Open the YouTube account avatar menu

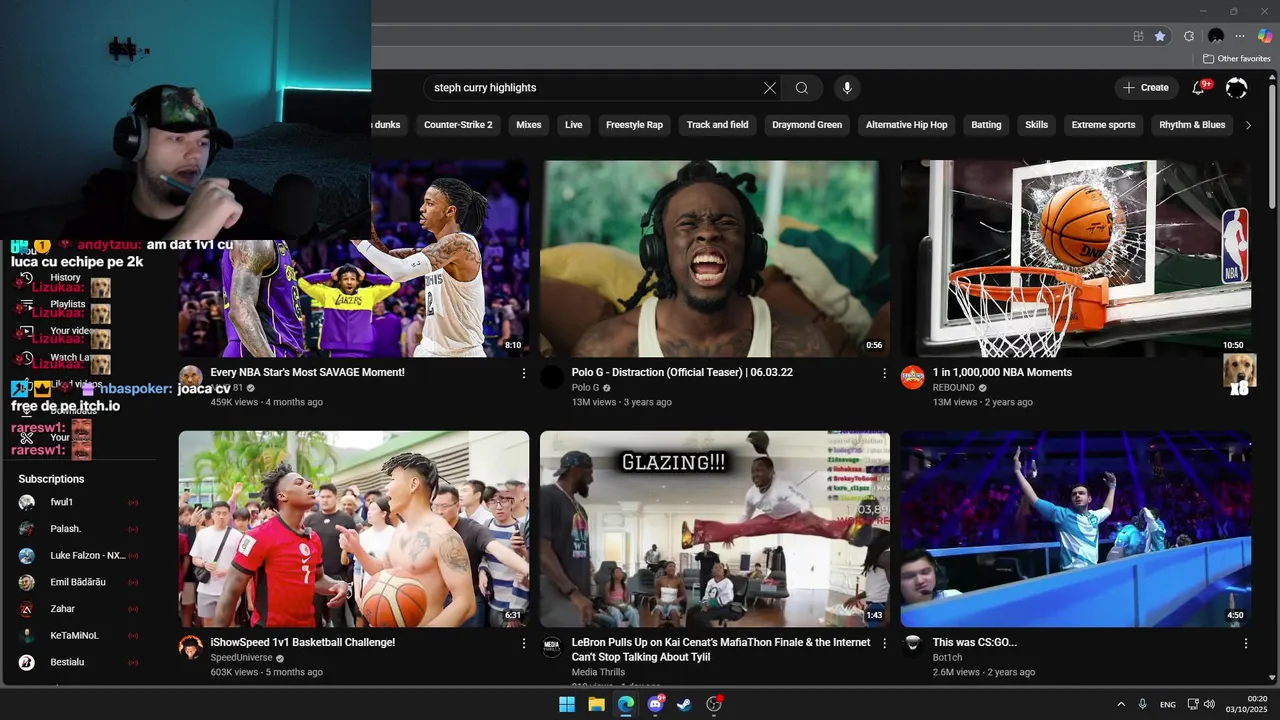coord(1237,88)
